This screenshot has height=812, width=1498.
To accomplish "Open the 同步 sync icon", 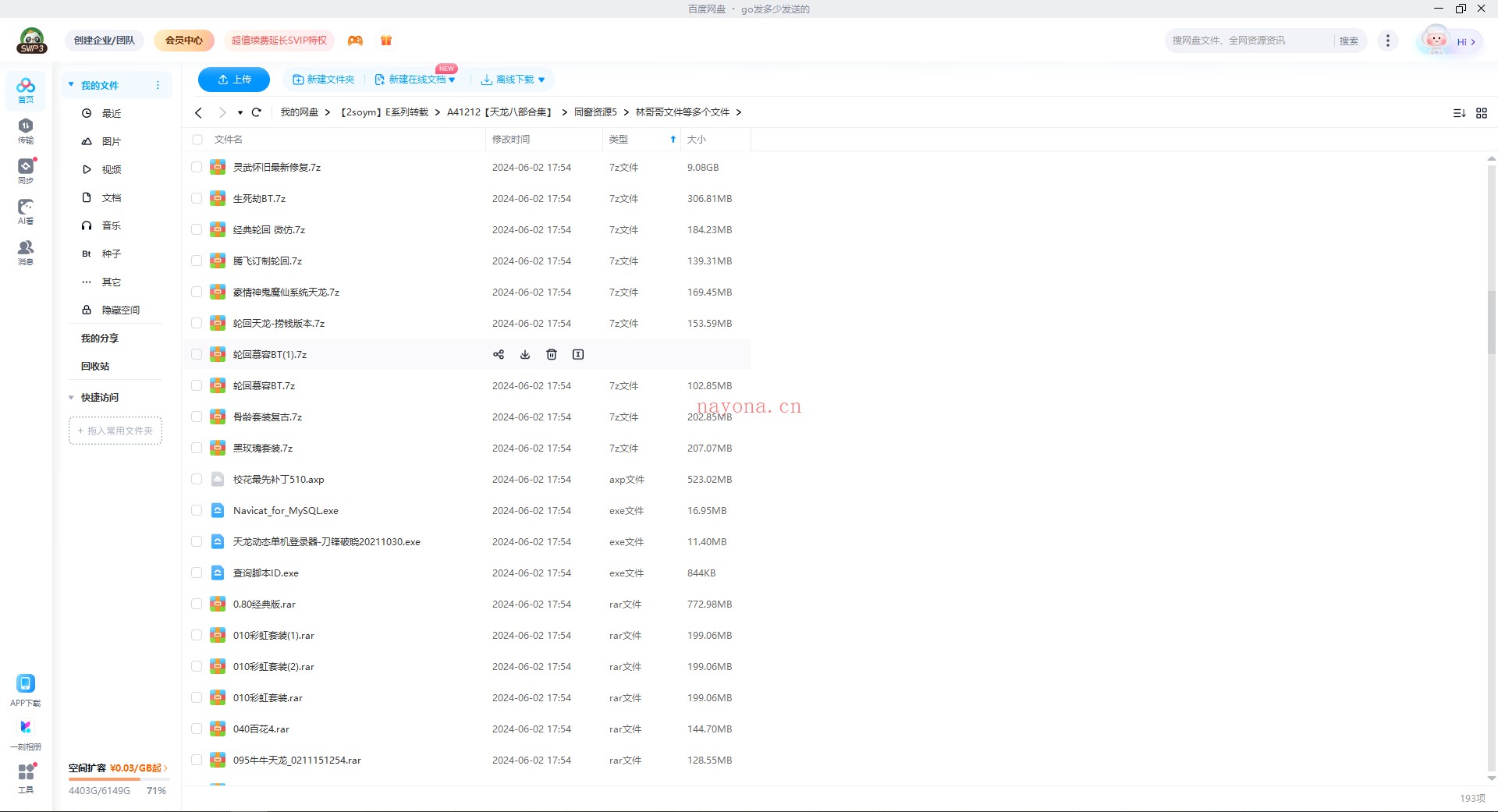I will pyautogui.click(x=26, y=171).
